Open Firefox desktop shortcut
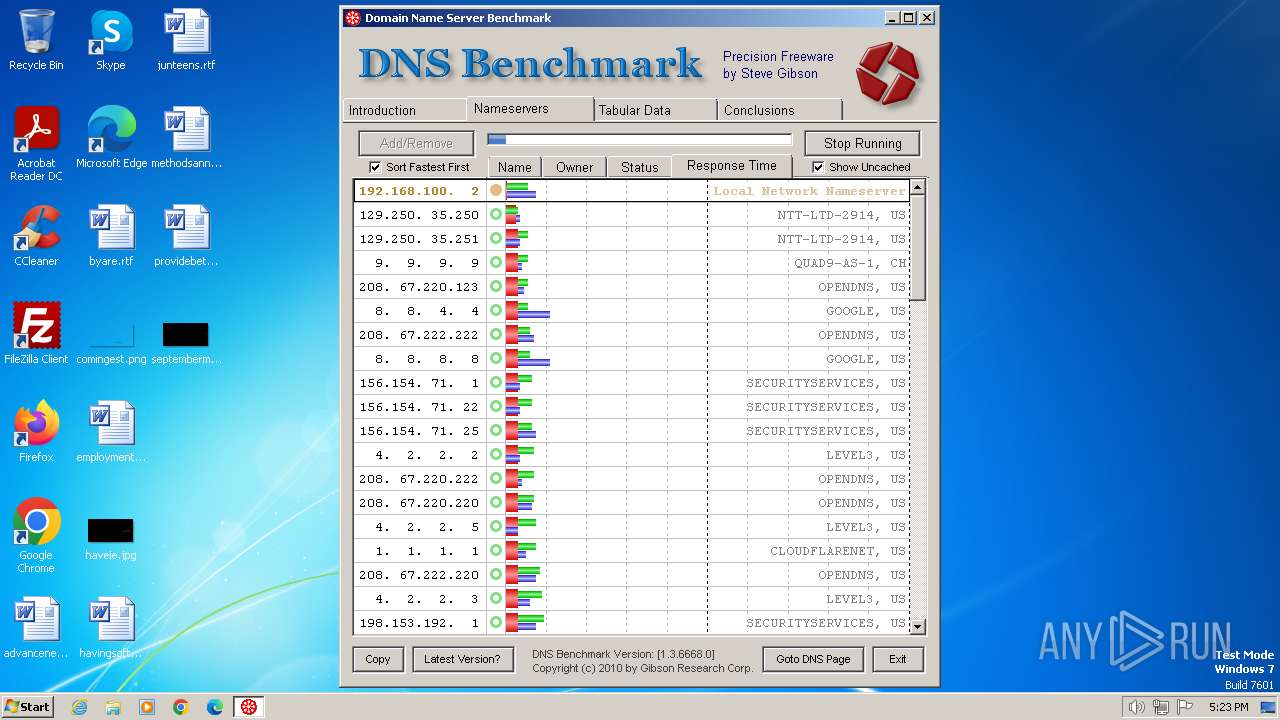1280x720 pixels. pos(36,432)
